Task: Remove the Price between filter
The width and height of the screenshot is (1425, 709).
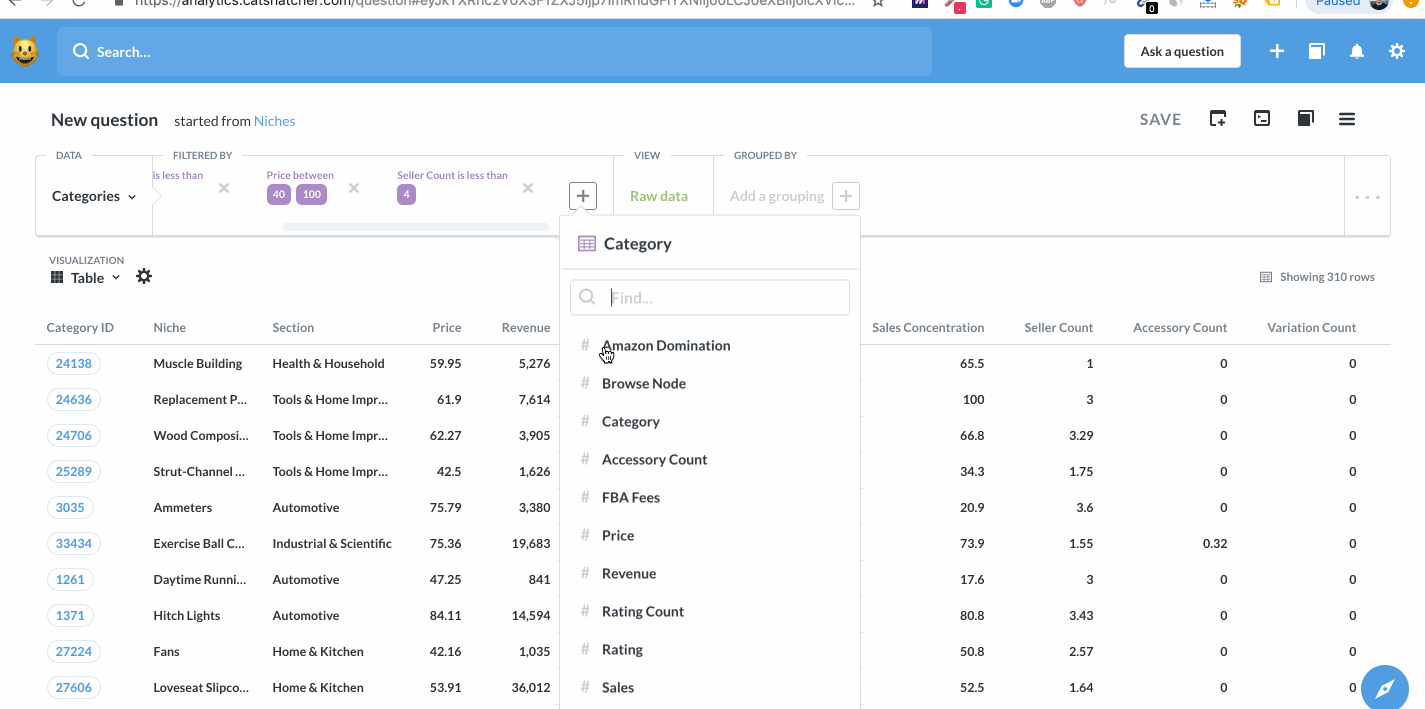Action: point(353,188)
